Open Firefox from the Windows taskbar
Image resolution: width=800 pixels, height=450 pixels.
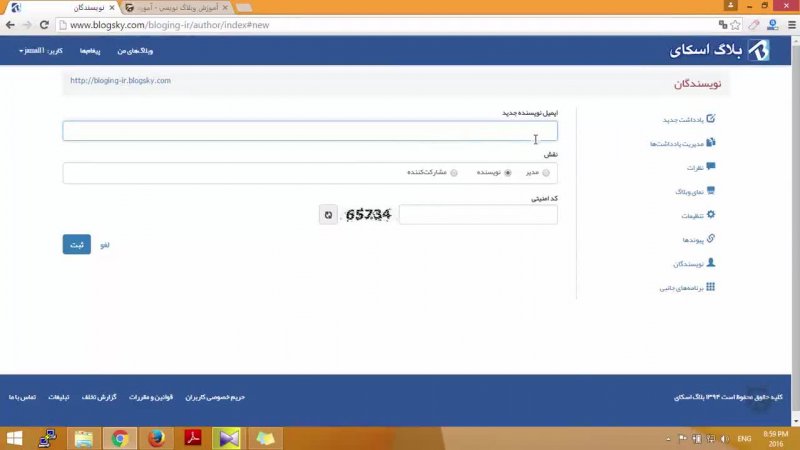(x=155, y=438)
